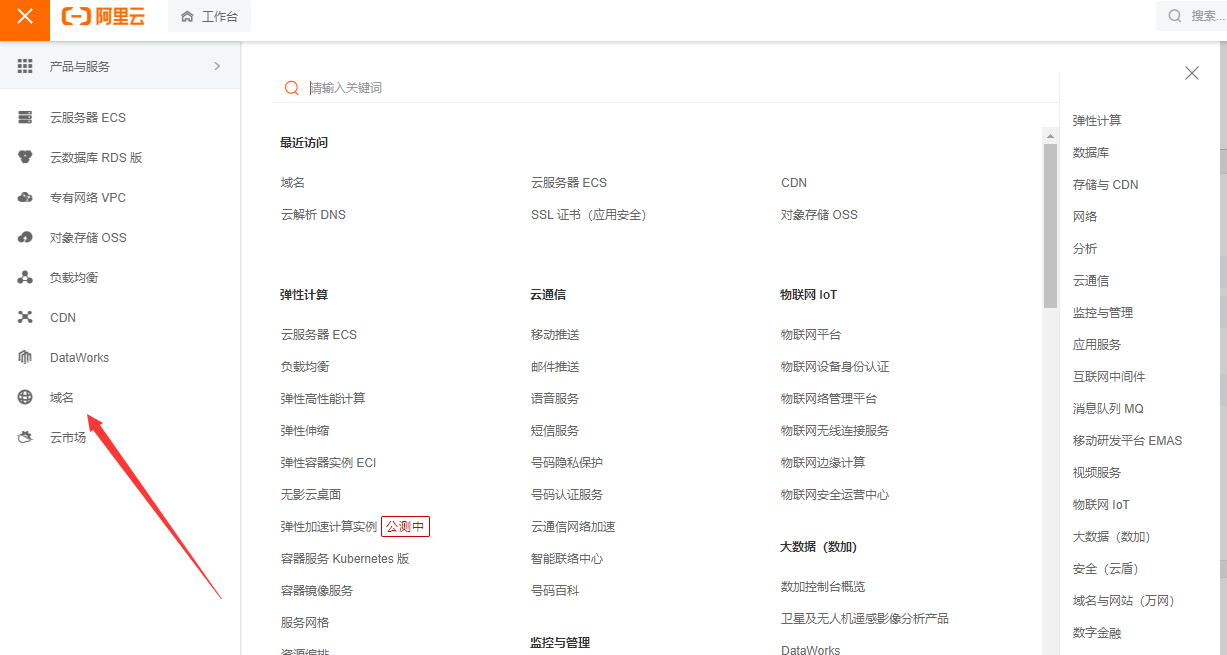Viewport: 1227px width, 655px height.
Task: Close the product overlay panel
Action: point(1191,73)
